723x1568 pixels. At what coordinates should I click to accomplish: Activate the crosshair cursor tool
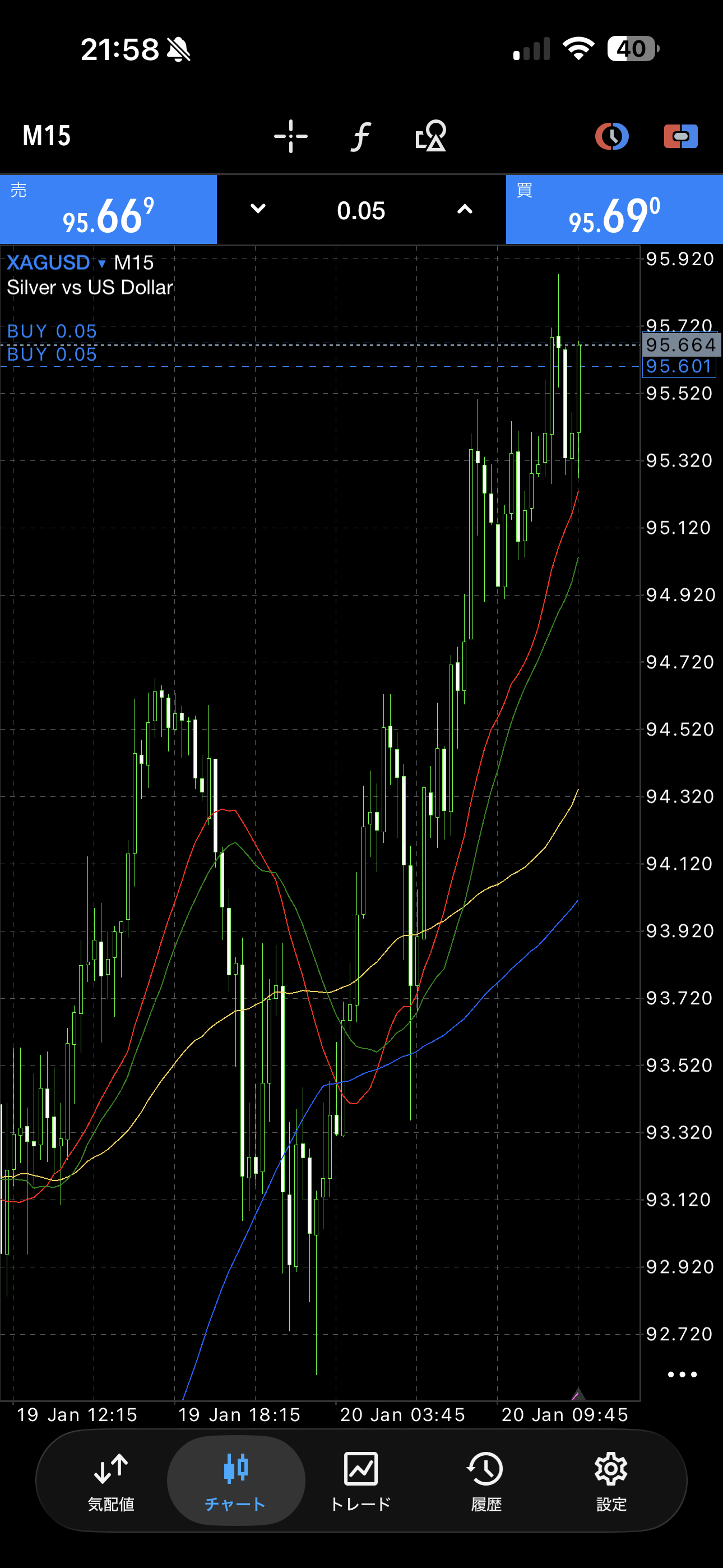click(290, 136)
